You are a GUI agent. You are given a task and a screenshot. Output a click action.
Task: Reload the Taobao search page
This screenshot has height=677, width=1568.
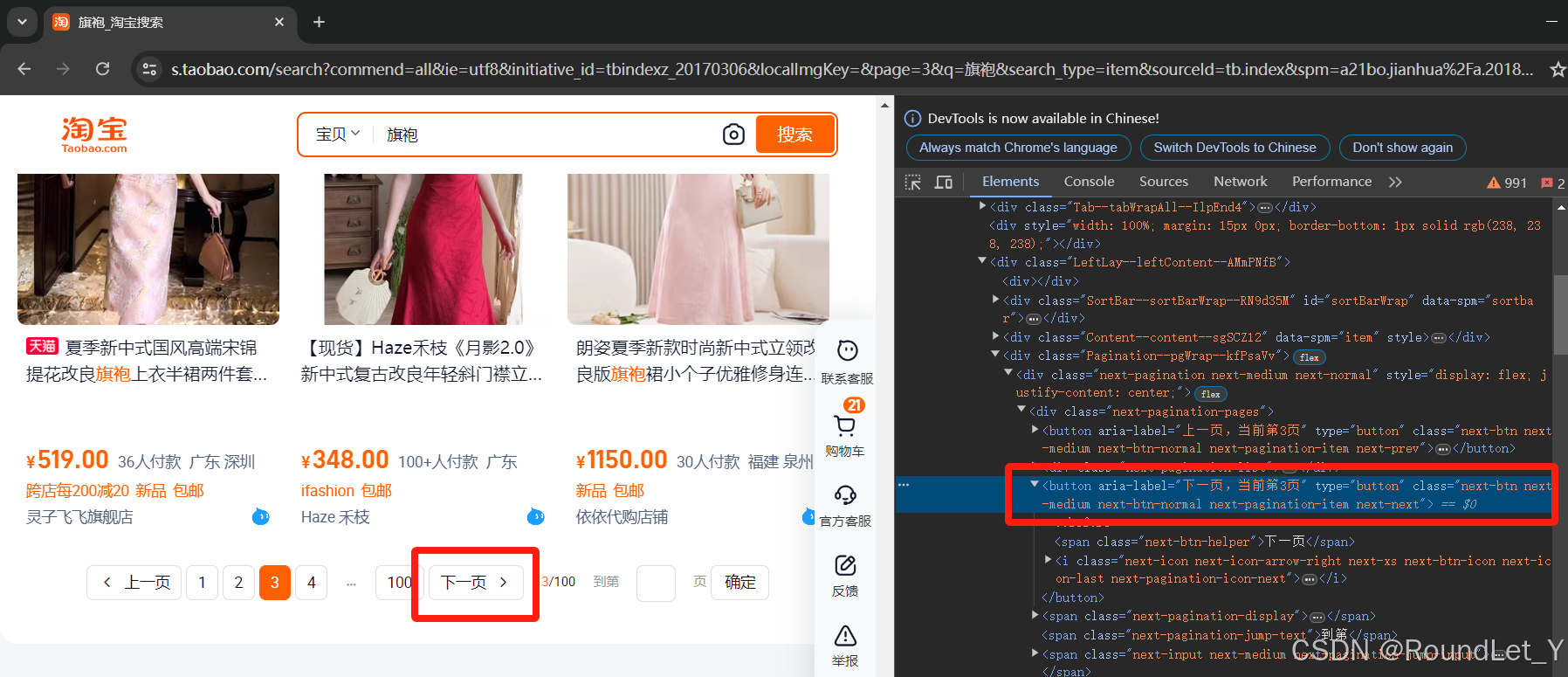click(102, 69)
